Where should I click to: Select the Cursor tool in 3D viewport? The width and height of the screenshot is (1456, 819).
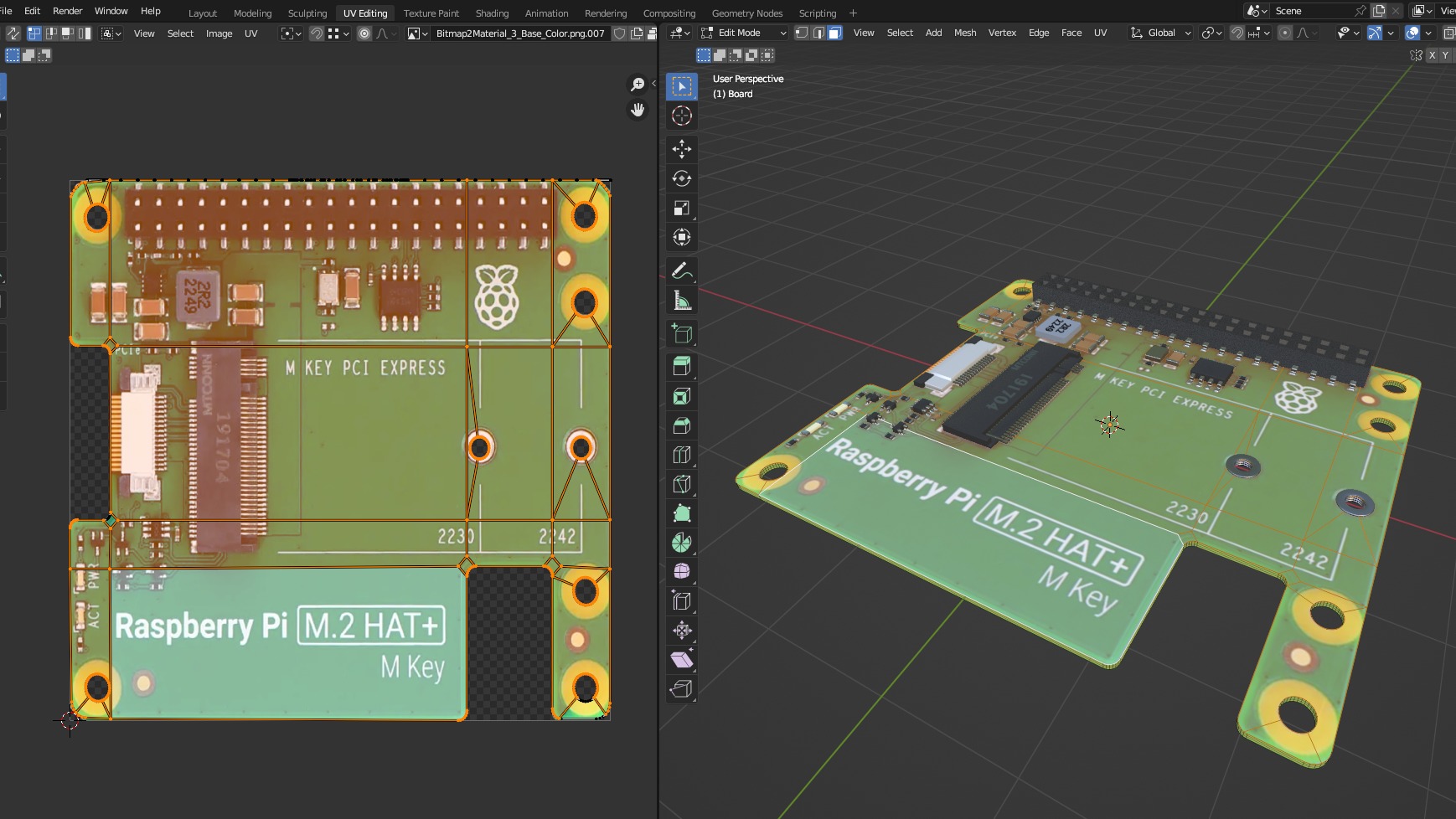pyautogui.click(x=682, y=116)
